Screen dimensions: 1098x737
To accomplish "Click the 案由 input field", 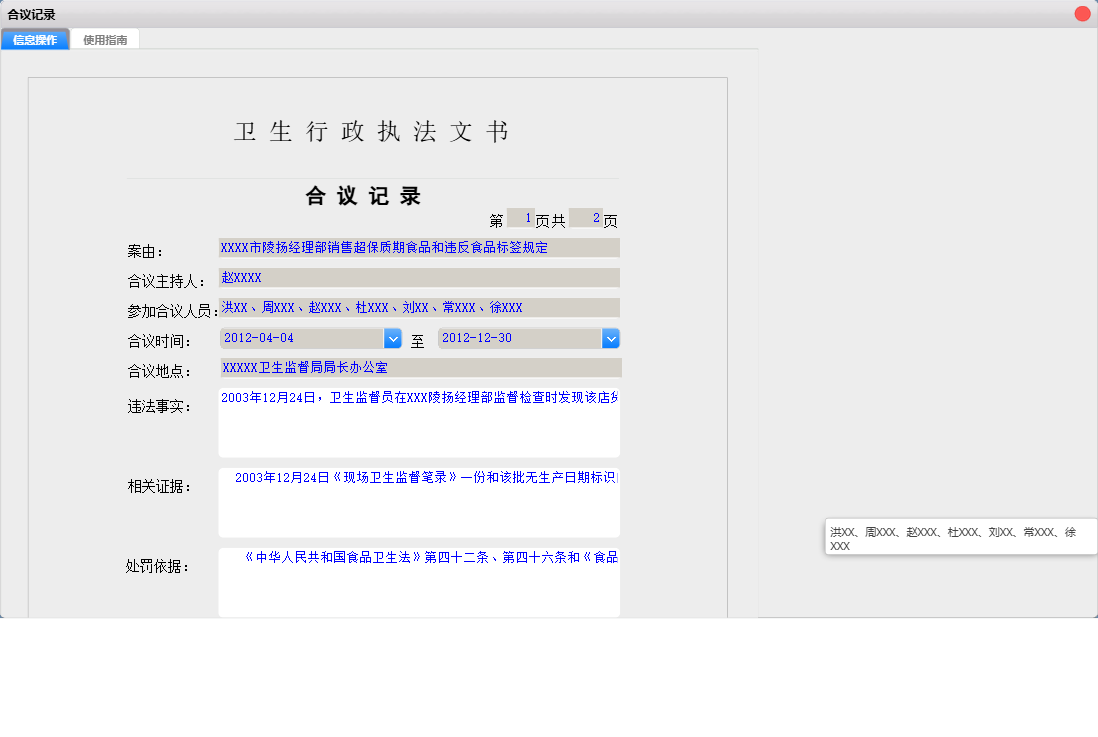I will [x=418, y=247].
